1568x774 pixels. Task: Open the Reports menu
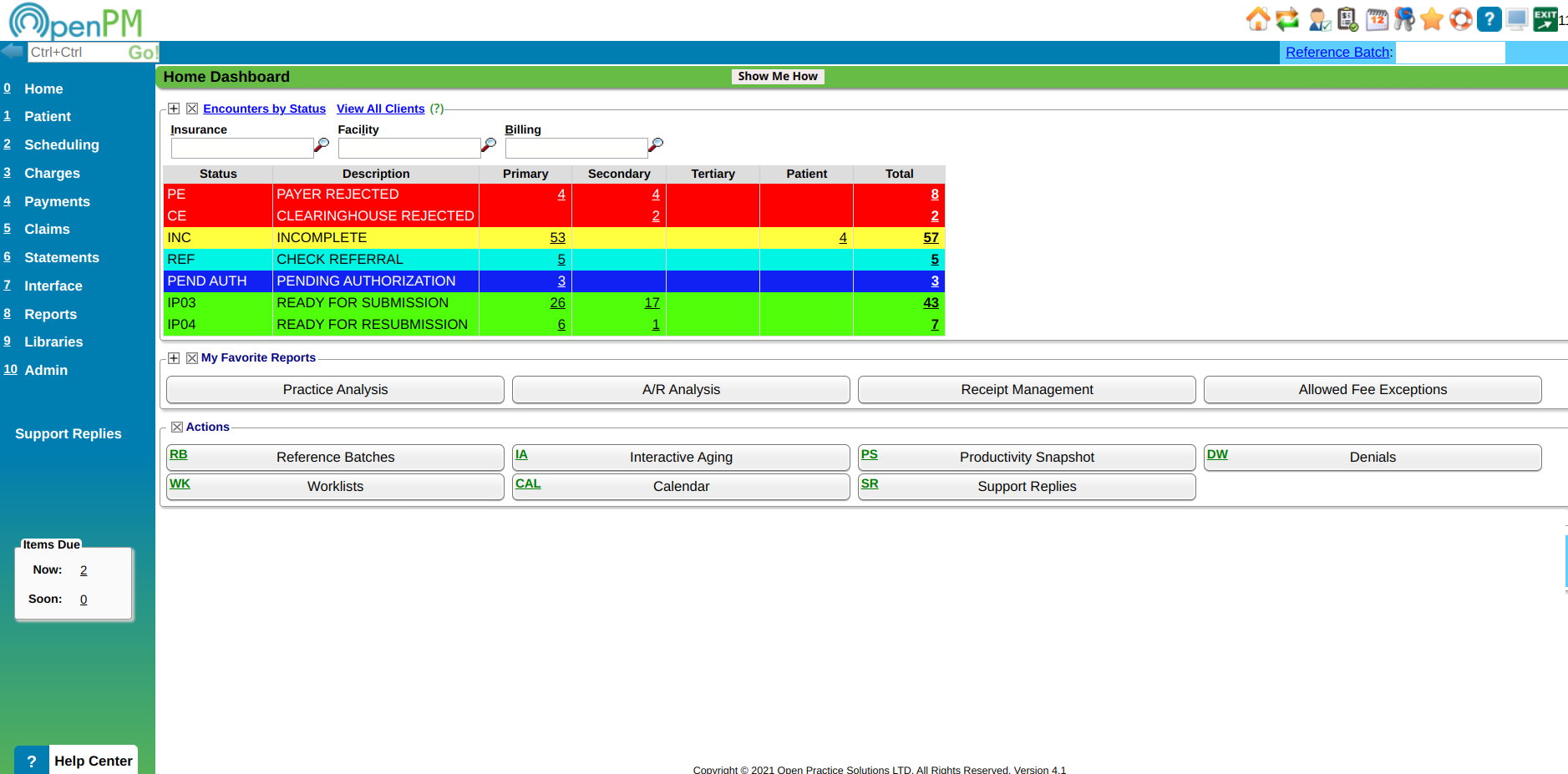point(50,314)
